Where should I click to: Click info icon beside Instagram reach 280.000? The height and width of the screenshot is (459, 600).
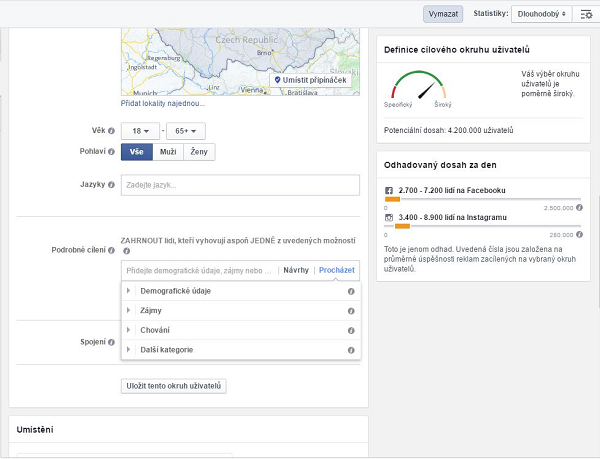[579, 234]
